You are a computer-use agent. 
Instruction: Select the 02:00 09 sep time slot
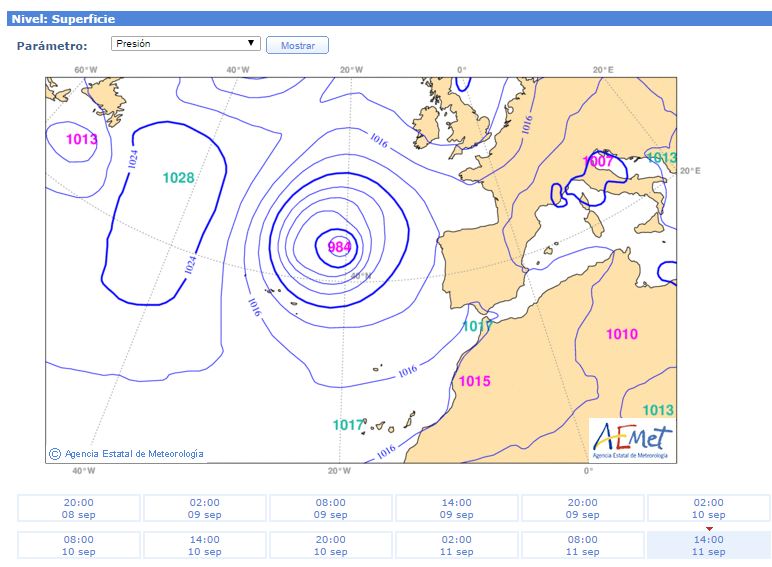tap(205, 508)
